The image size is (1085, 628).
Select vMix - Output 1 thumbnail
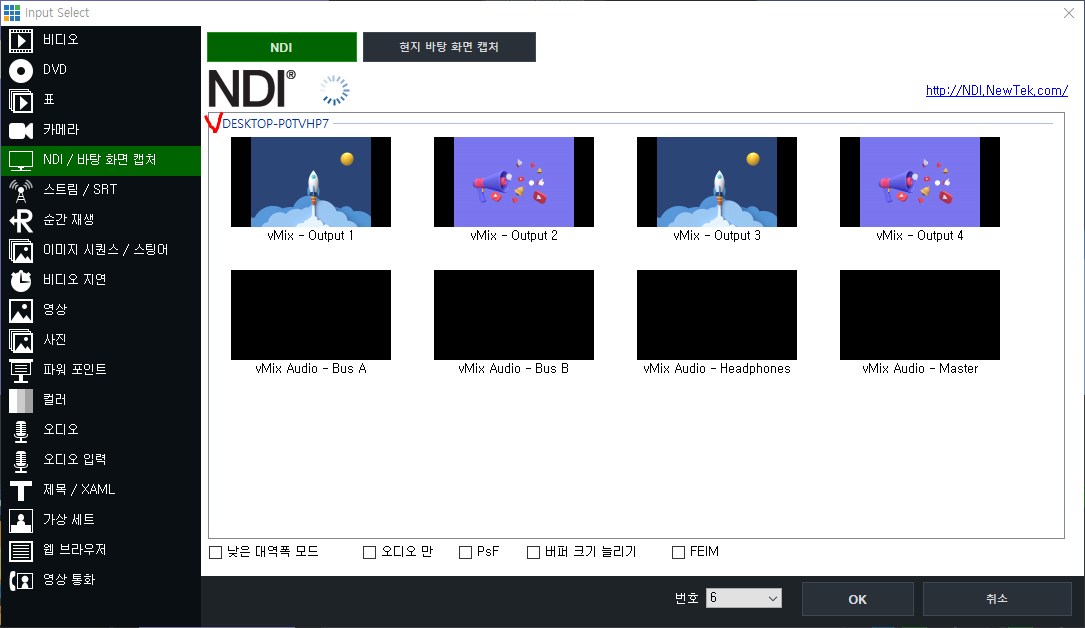pos(311,182)
